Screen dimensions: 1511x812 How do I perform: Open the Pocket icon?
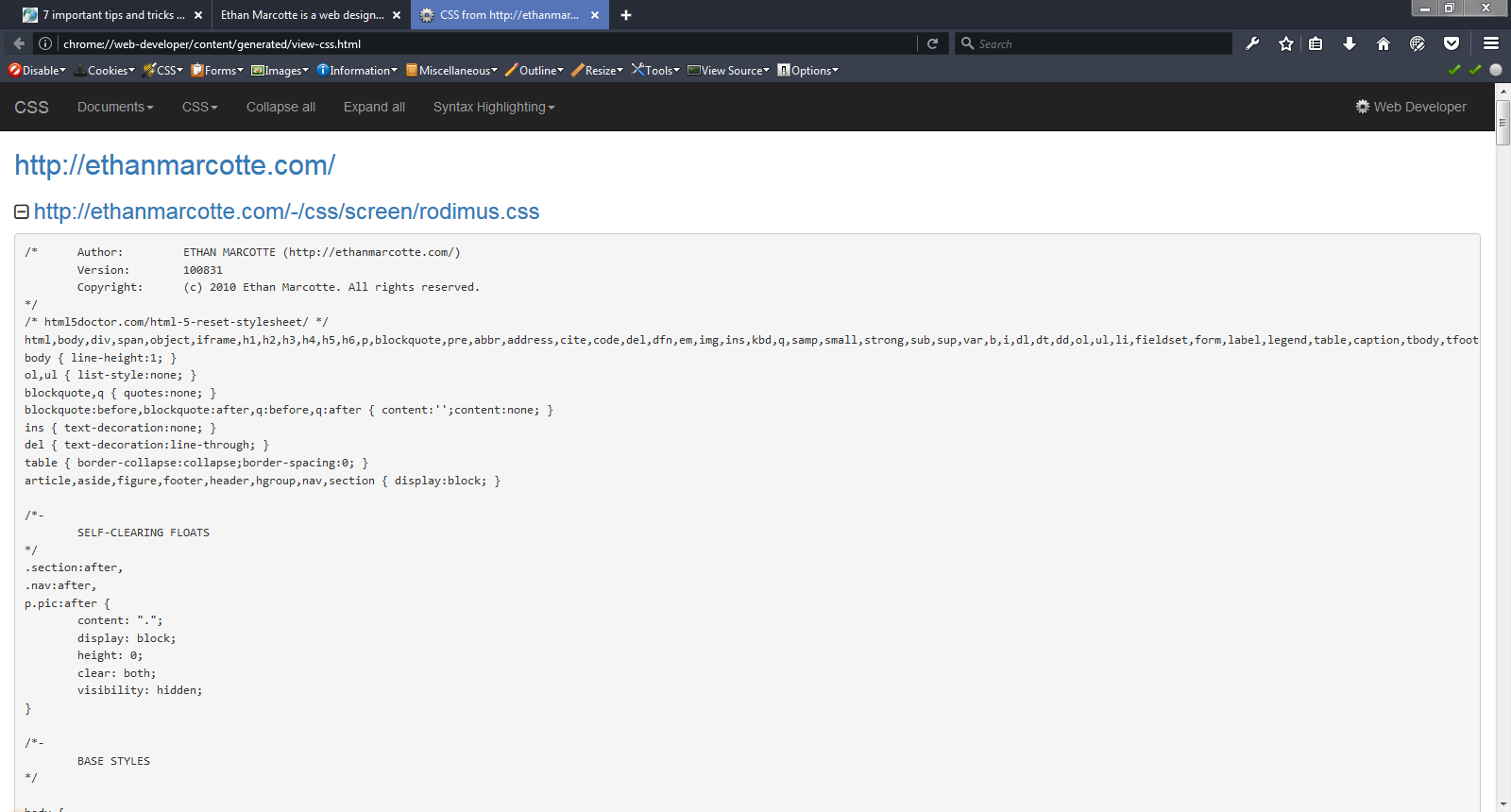[1452, 43]
